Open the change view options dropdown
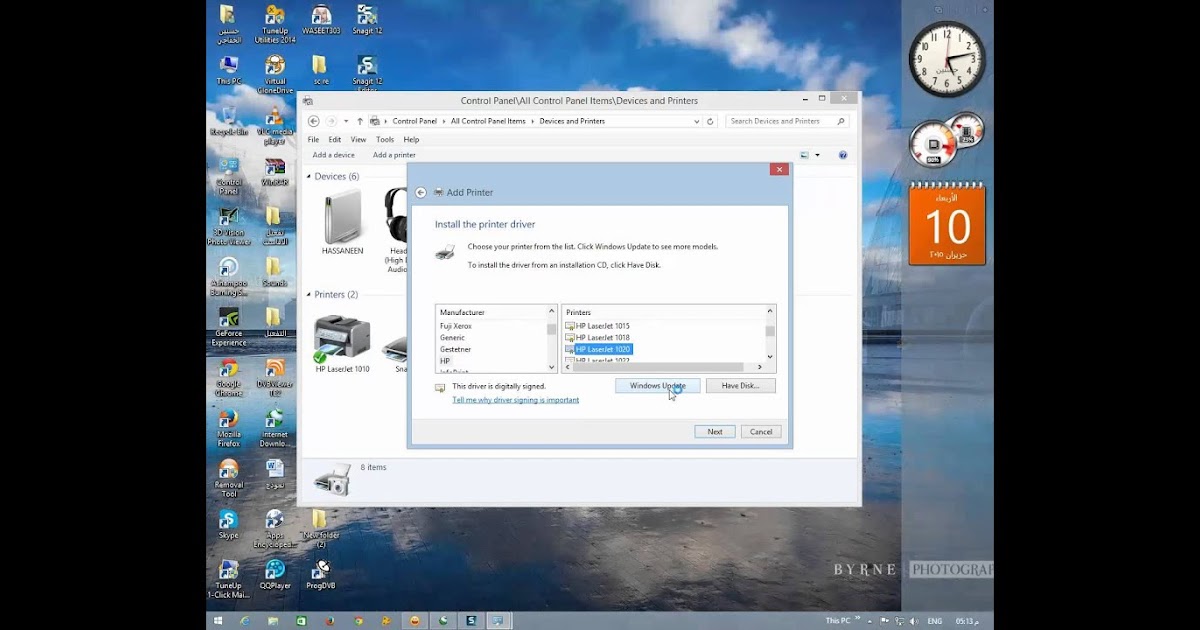Screen dimensions: 1200x630 coord(817,155)
